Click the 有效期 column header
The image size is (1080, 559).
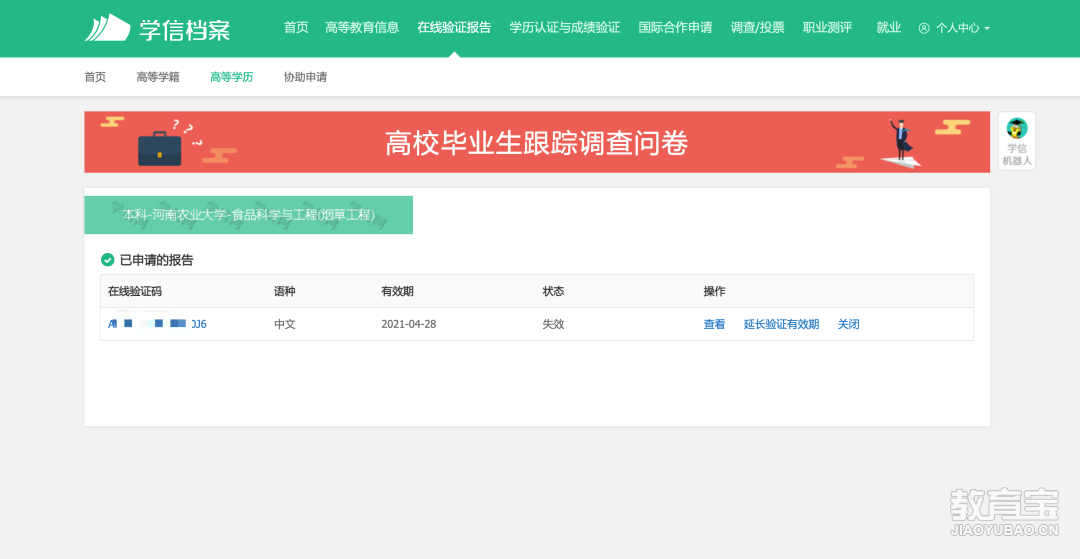(x=397, y=291)
